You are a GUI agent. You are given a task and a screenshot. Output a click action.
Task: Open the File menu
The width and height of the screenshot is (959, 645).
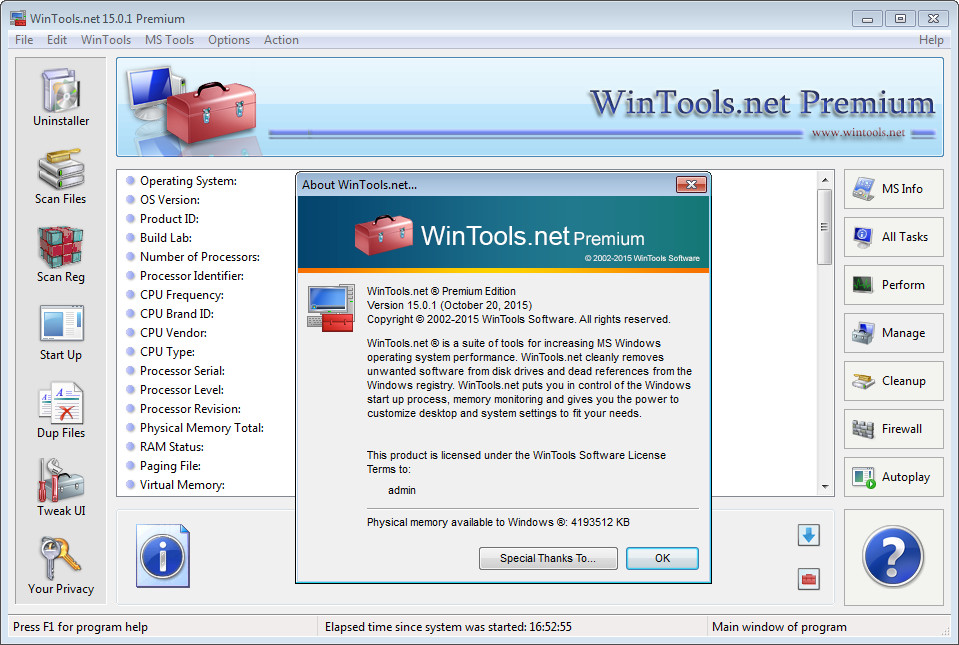[24, 40]
